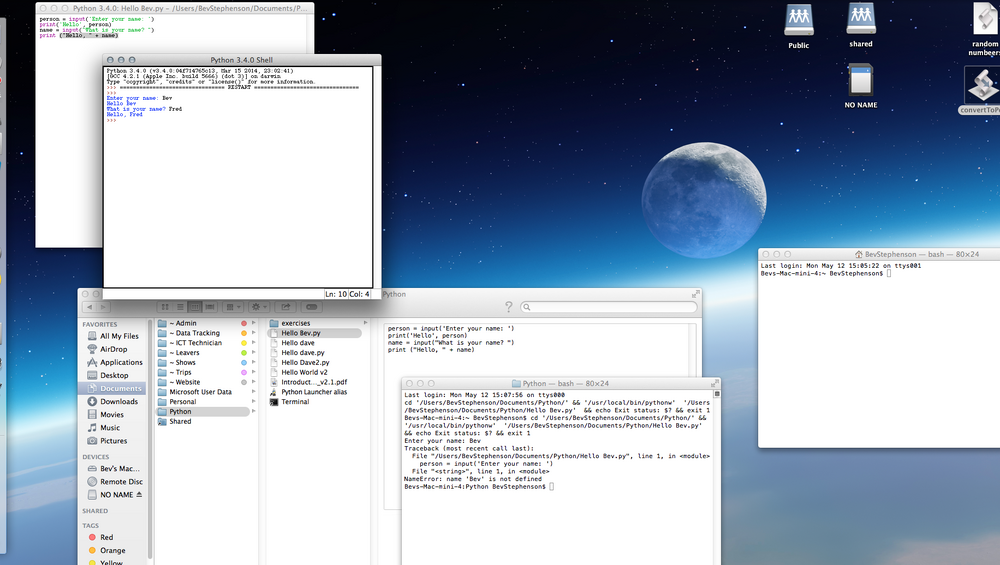
Task: Select AirDrop in Finder sidebar
Action: (114, 349)
